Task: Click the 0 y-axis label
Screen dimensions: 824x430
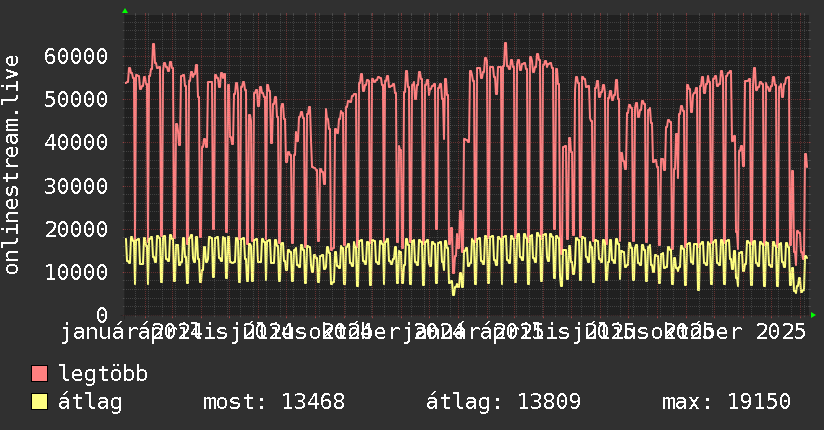Action: [102, 315]
